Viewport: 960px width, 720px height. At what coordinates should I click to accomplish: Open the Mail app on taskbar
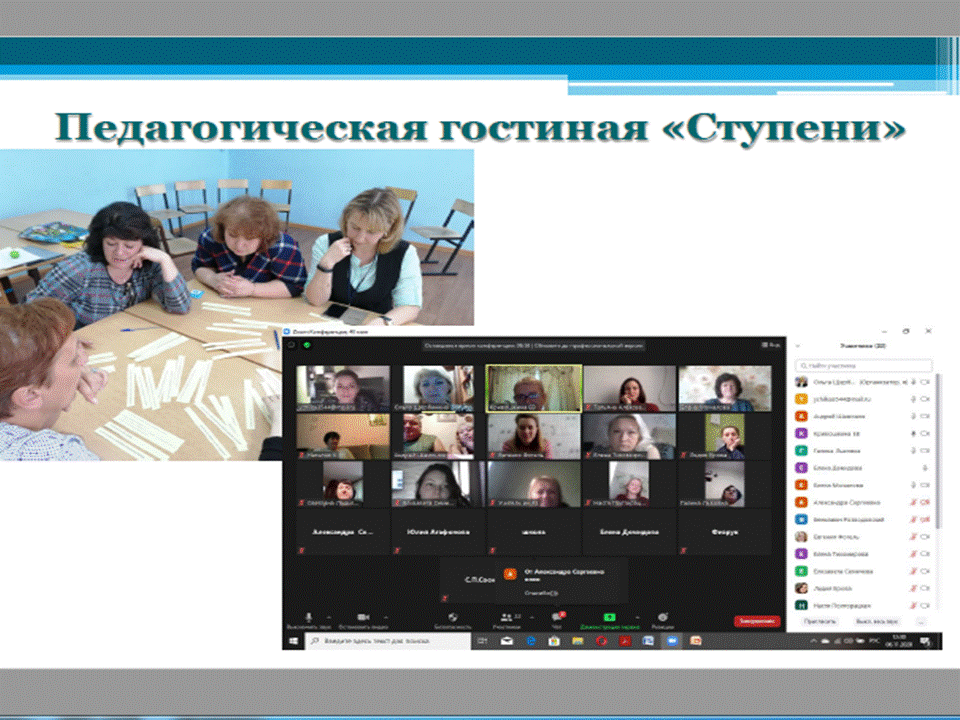tap(507, 641)
